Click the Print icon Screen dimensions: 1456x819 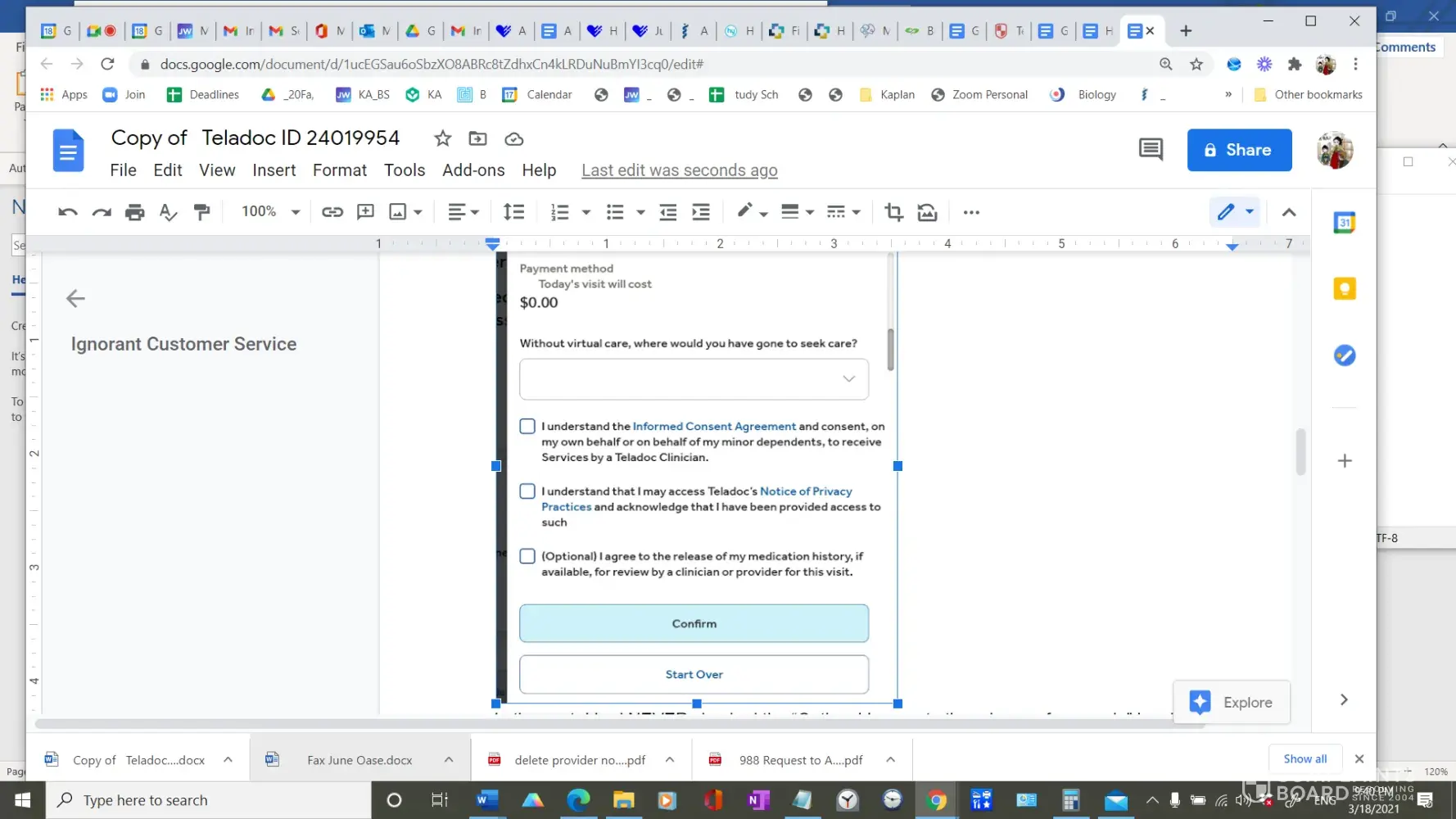pos(134,212)
